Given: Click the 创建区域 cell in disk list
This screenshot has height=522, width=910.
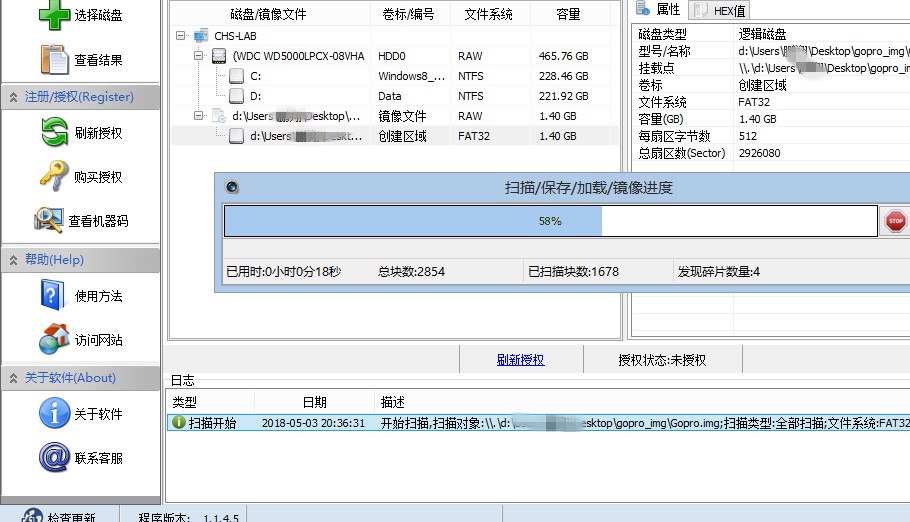Looking at the screenshot, I should pyautogui.click(x=402, y=136).
